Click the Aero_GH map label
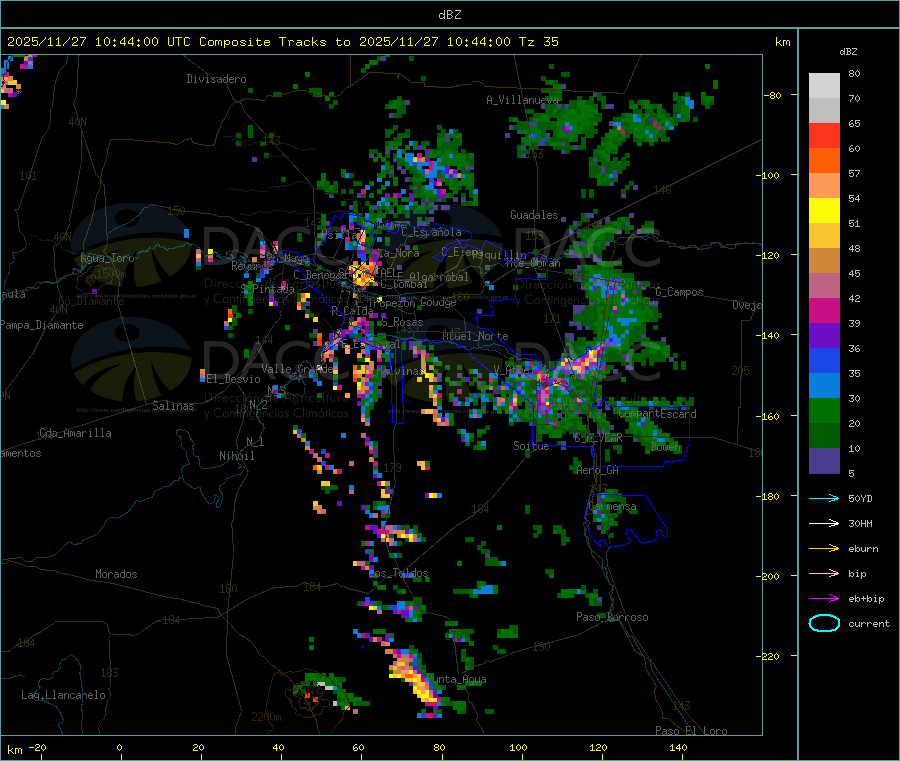The width and height of the screenshot is (900, 761). 598,470
